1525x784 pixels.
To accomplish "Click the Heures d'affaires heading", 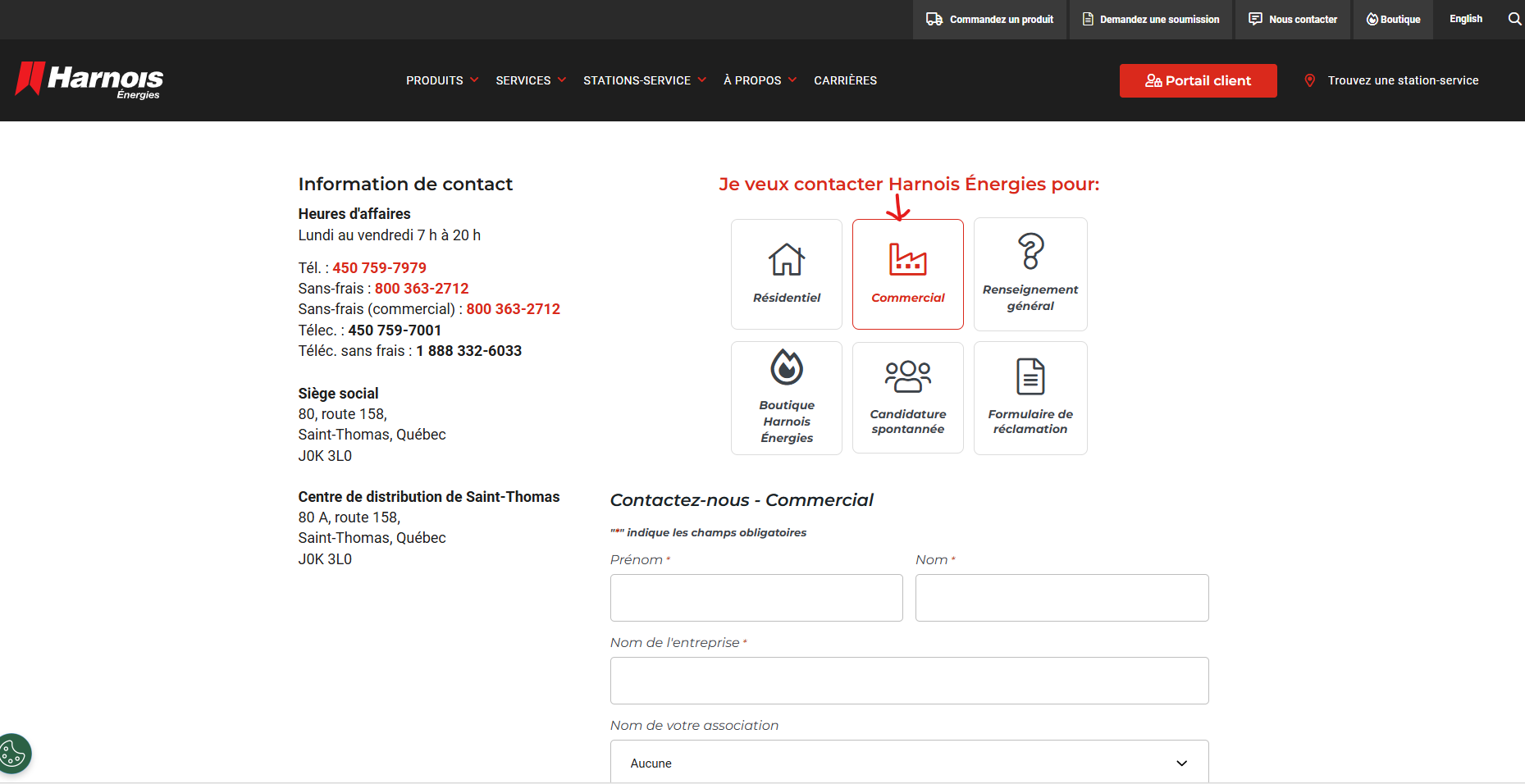I will click(x=354, y=214).
